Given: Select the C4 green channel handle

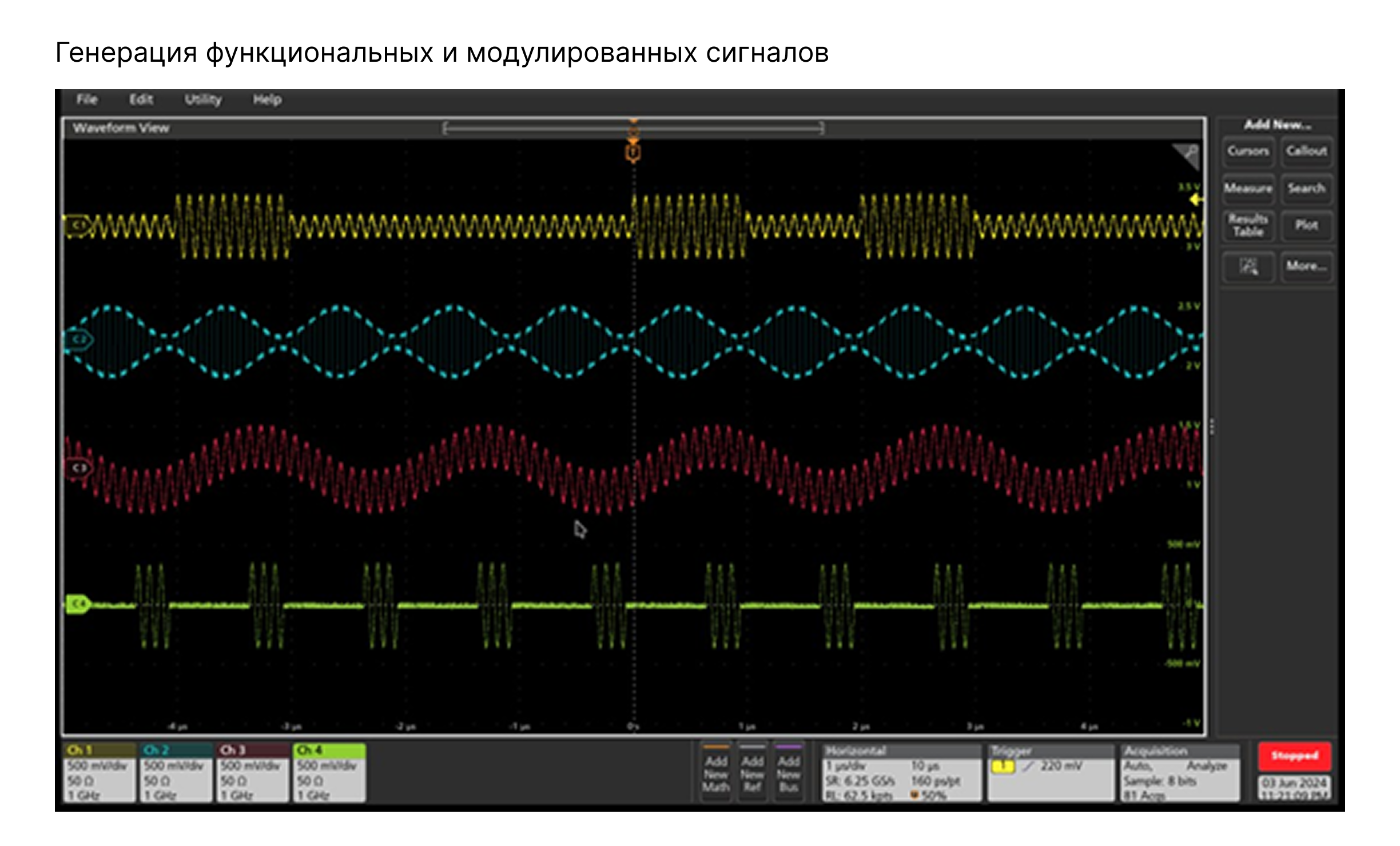Looking at the screenshot, I should [78, 604].
